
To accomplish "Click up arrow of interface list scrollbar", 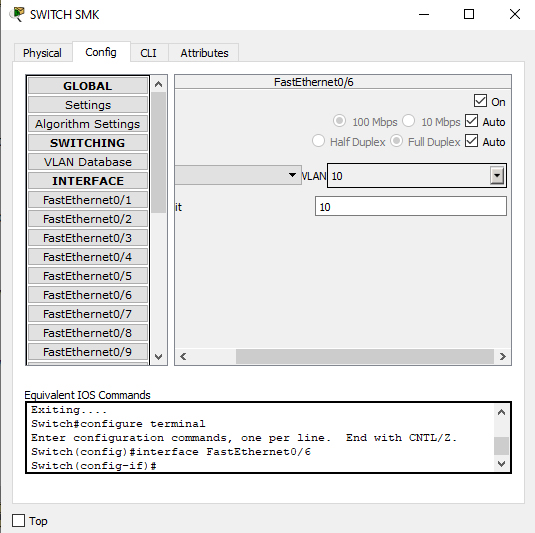I will coord(158,84).
